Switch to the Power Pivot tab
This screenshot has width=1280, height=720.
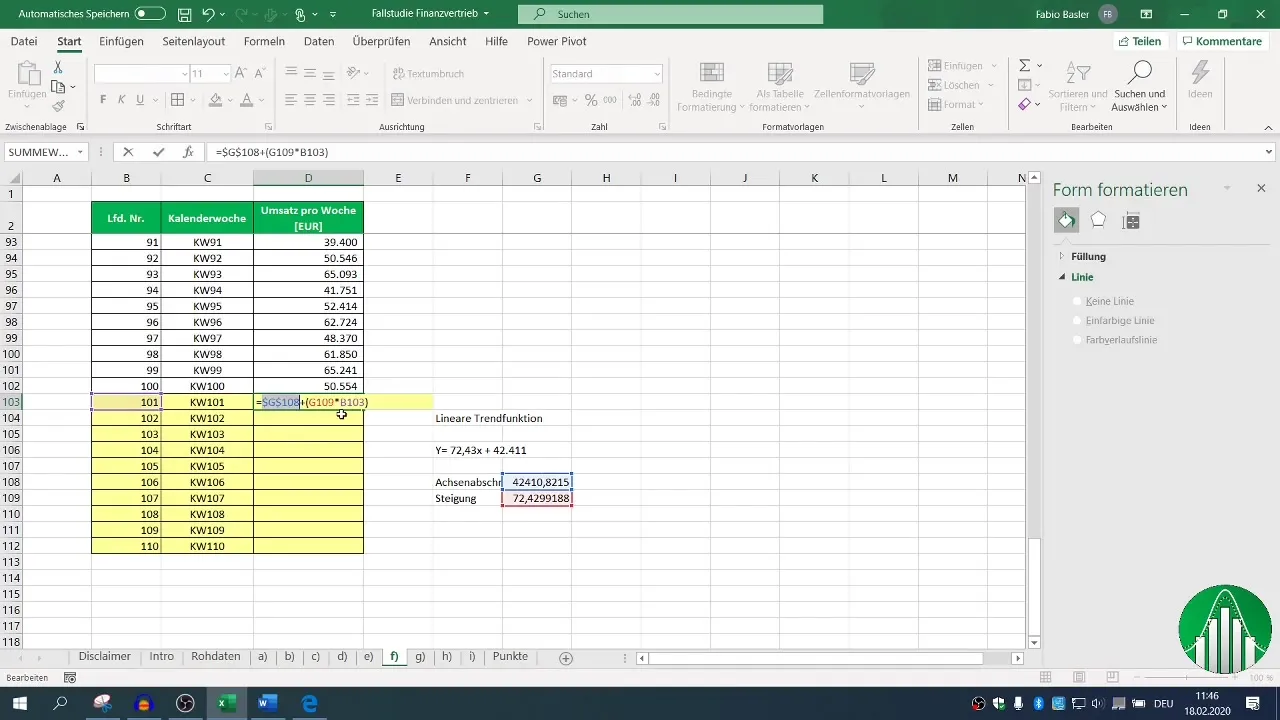tap(557, 41)
